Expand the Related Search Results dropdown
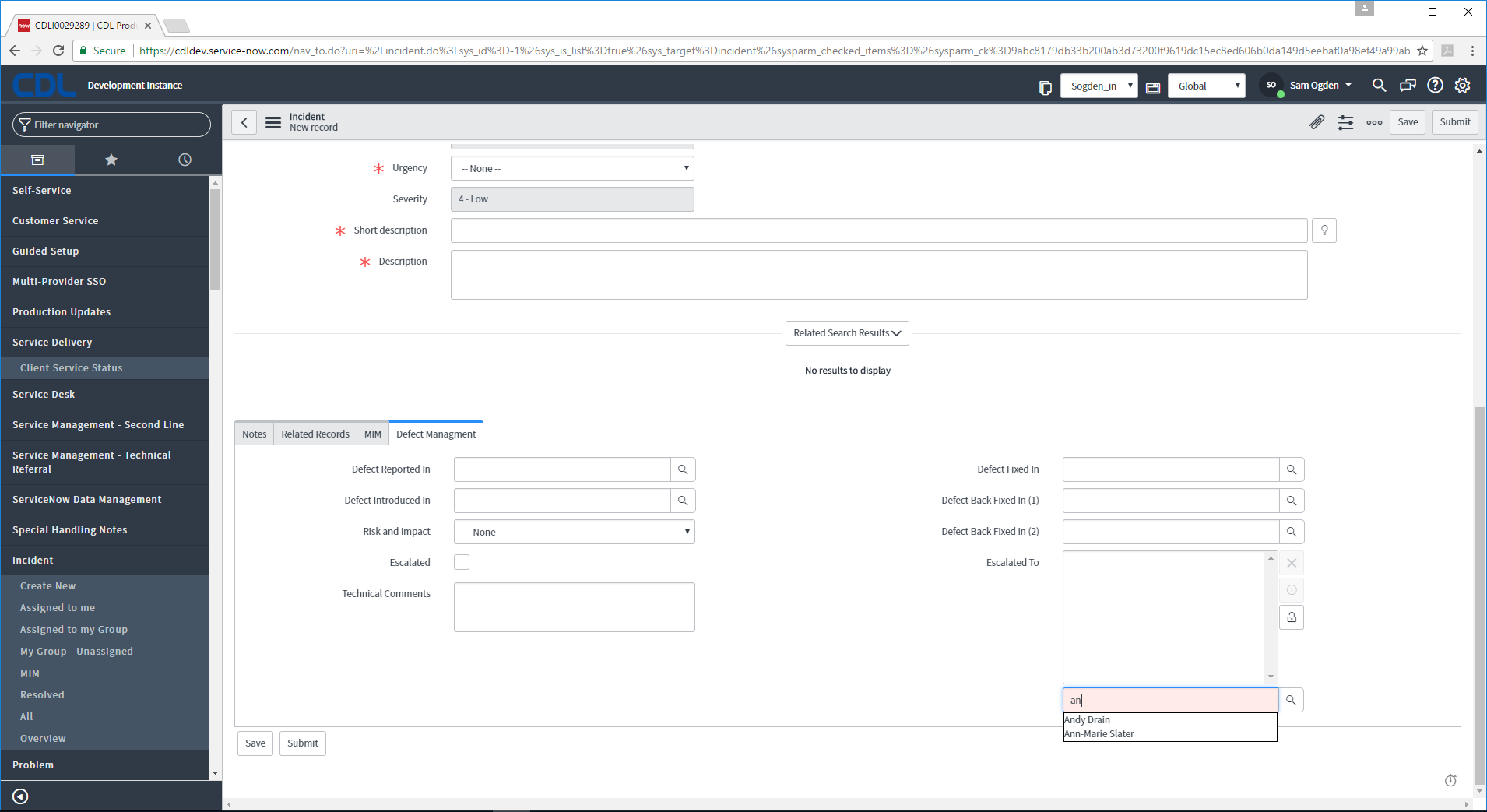This screenshot has width=1487, height=812. (x=847, y=333)
